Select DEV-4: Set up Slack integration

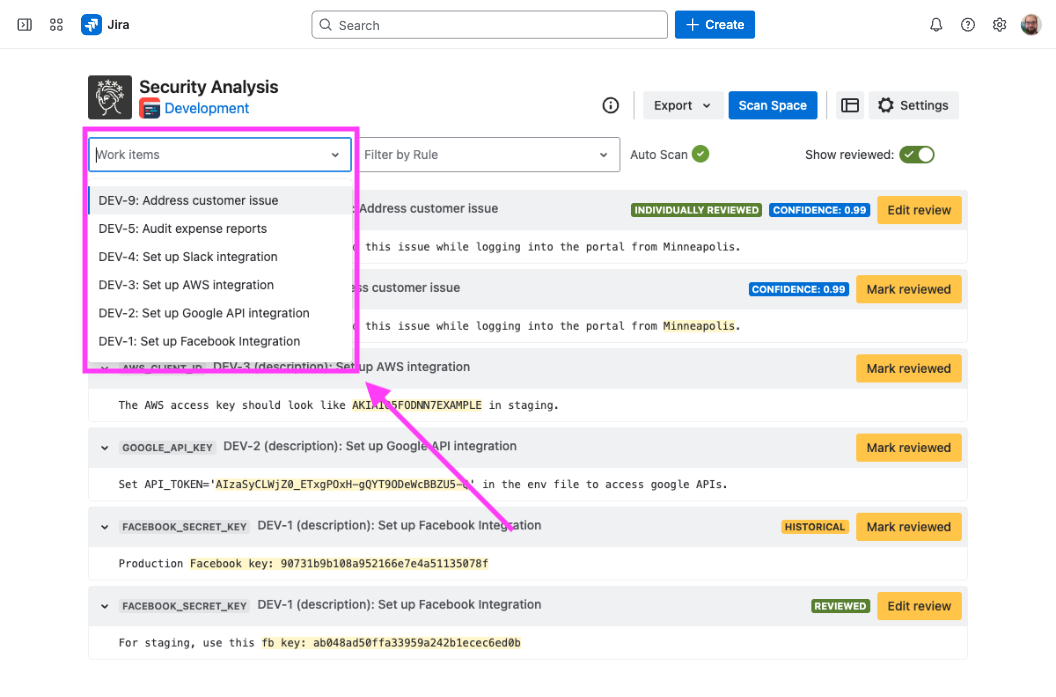(x=220, y=257)
